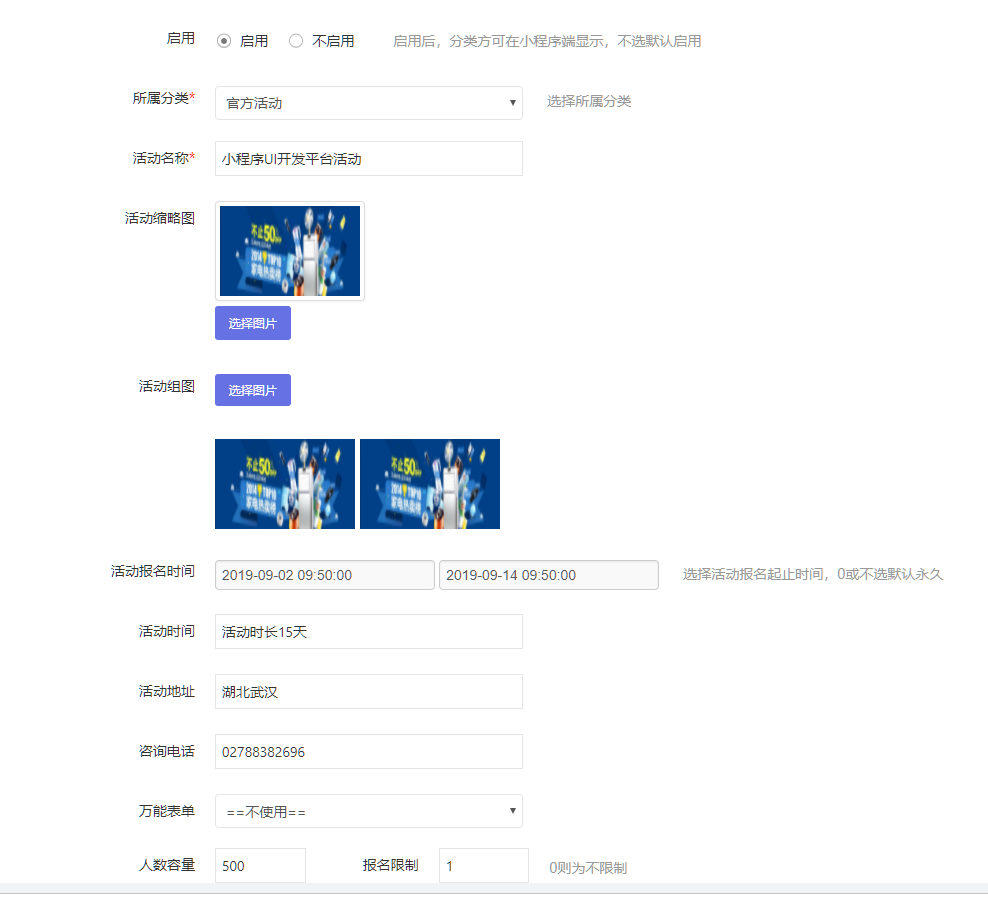
Task: Click the first 活动组图 gallery image
Action: point(285,484)
